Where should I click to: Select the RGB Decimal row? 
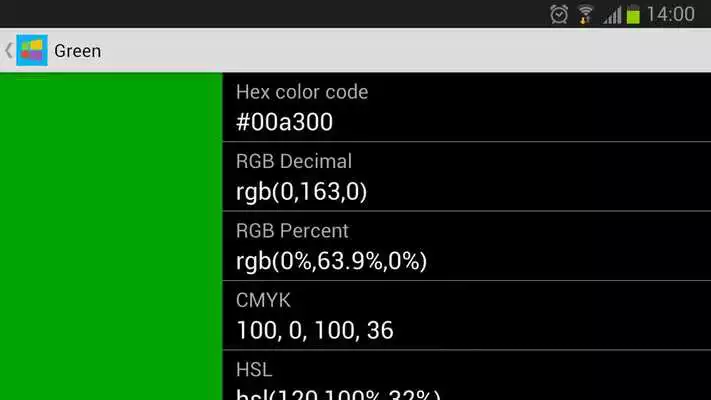click(x=467, y=176)
